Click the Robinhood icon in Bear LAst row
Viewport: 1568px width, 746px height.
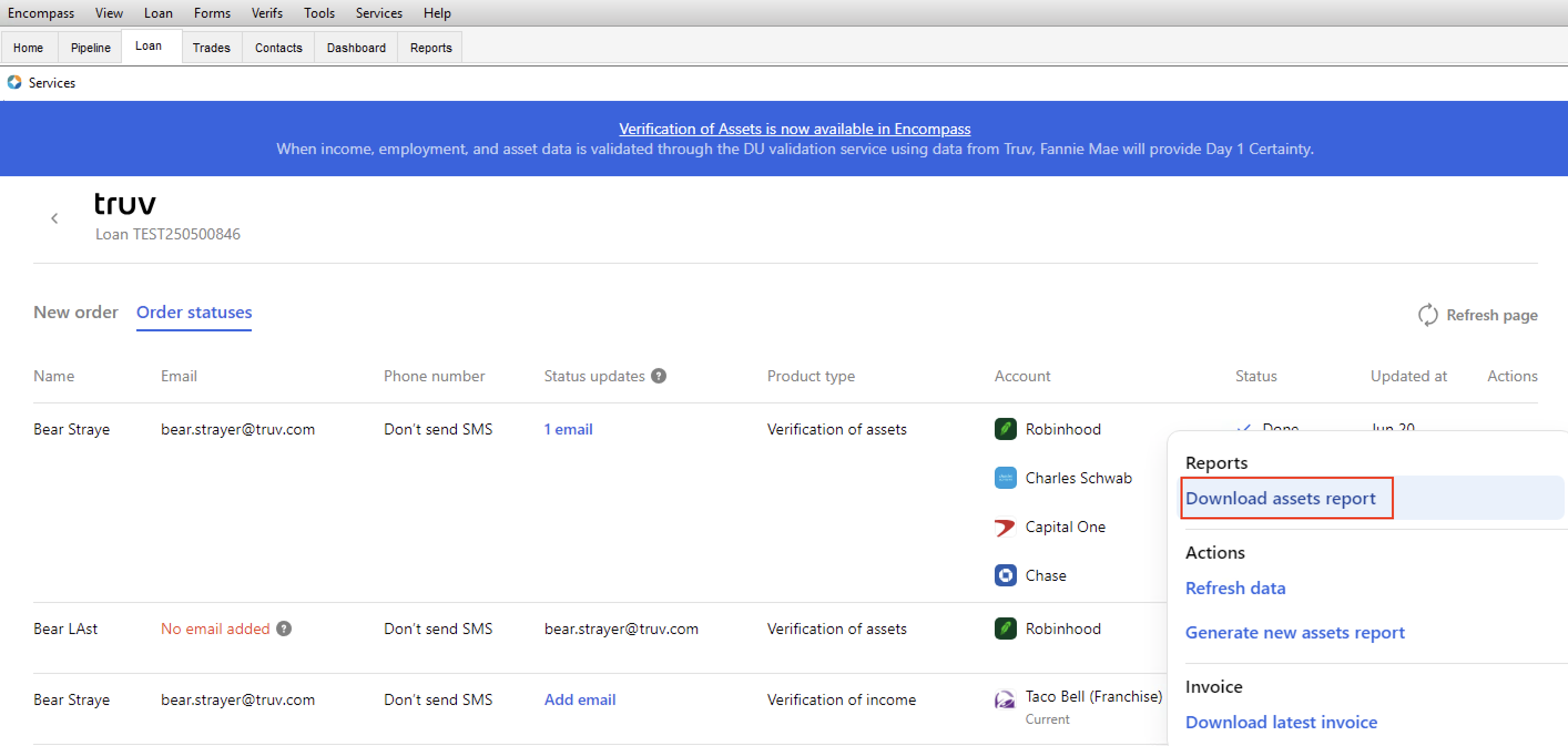click(x=1006, y=629)
